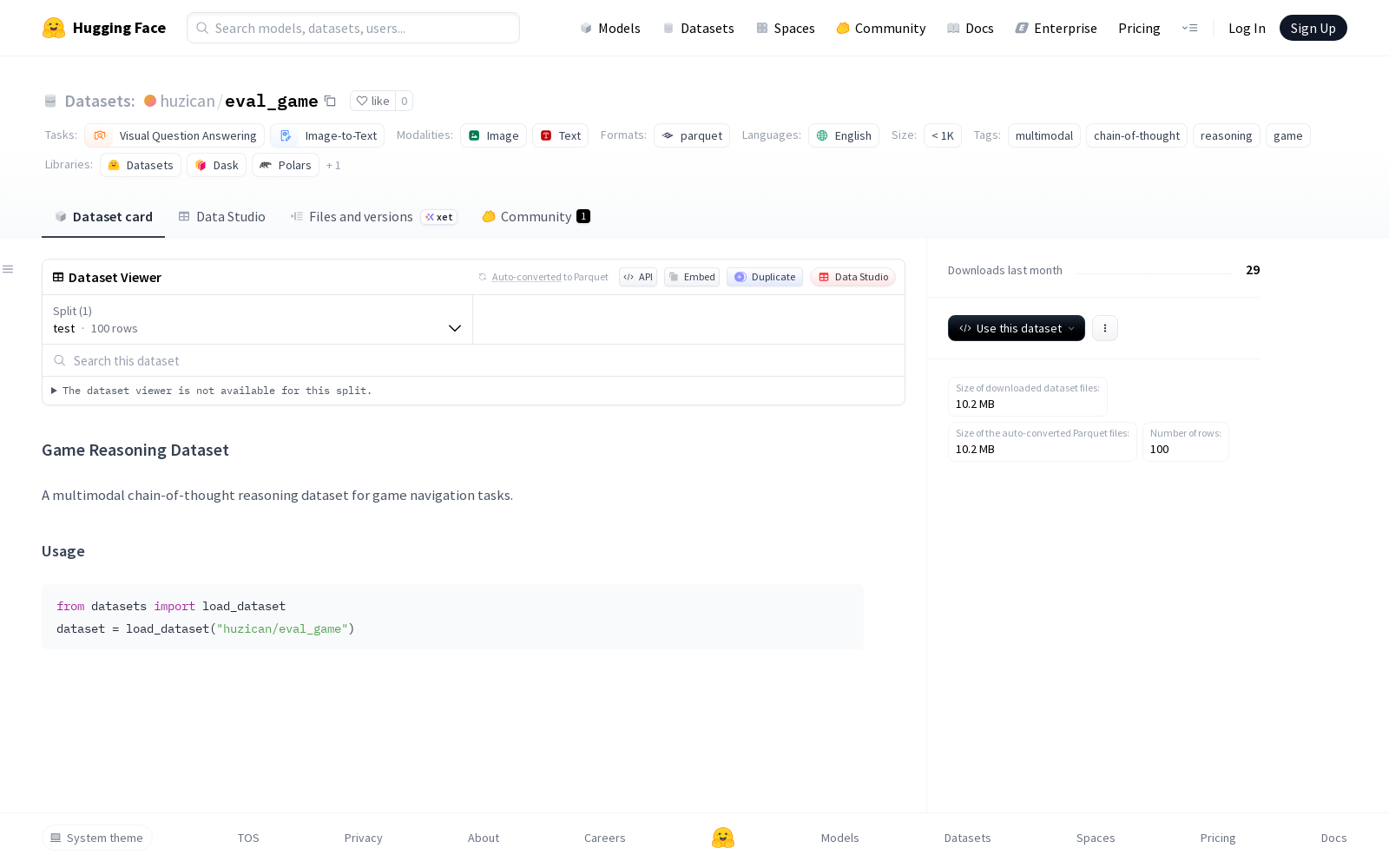Filter by Image modality tag
Viewport: 1389px width, 868px height.
[493, 135]
